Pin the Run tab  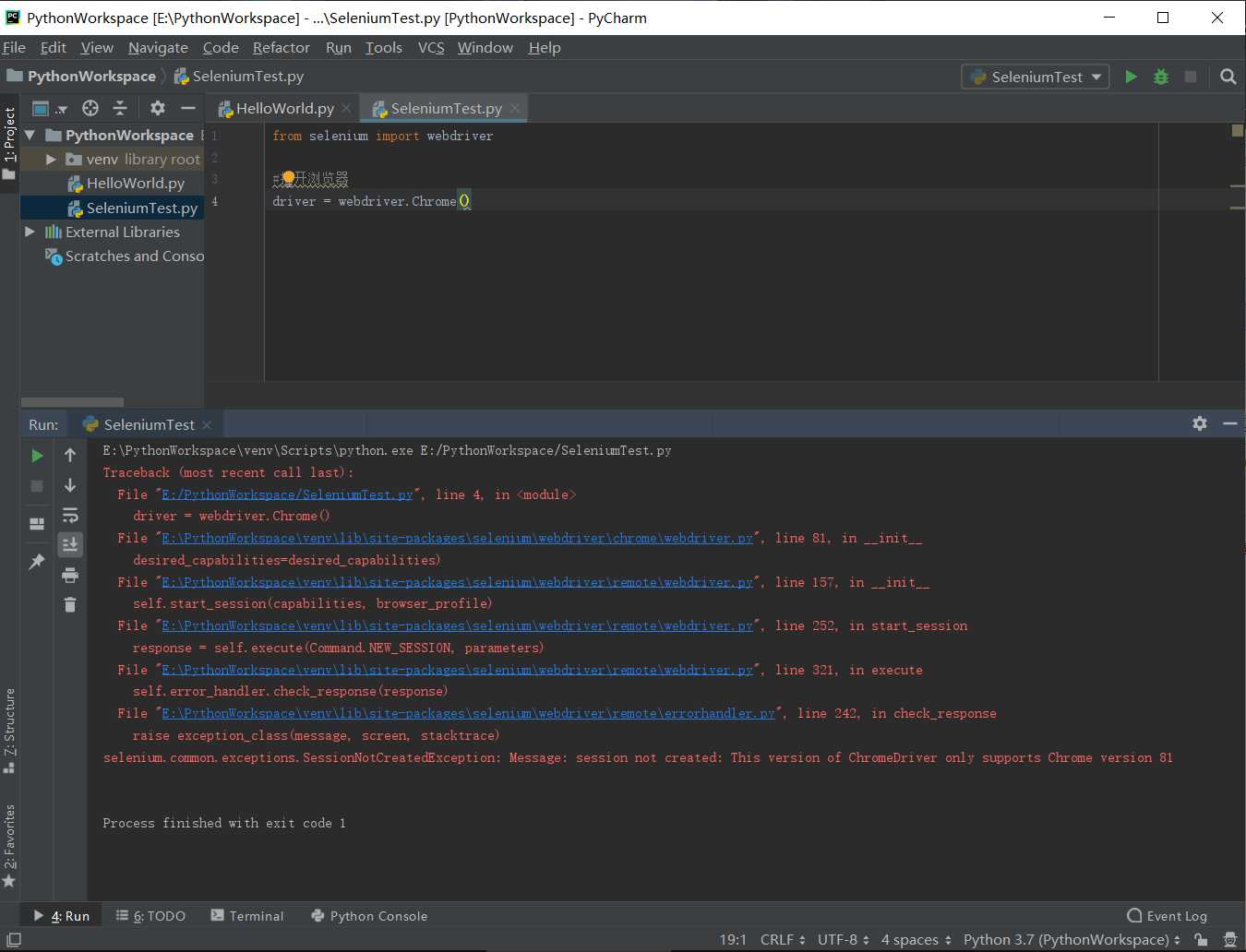(37, 561)
